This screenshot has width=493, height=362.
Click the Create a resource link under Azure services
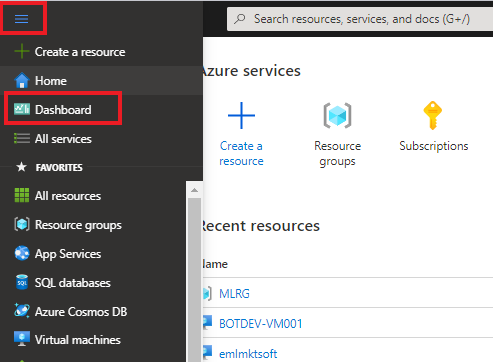pyautogui.click(x=241, y=153)
